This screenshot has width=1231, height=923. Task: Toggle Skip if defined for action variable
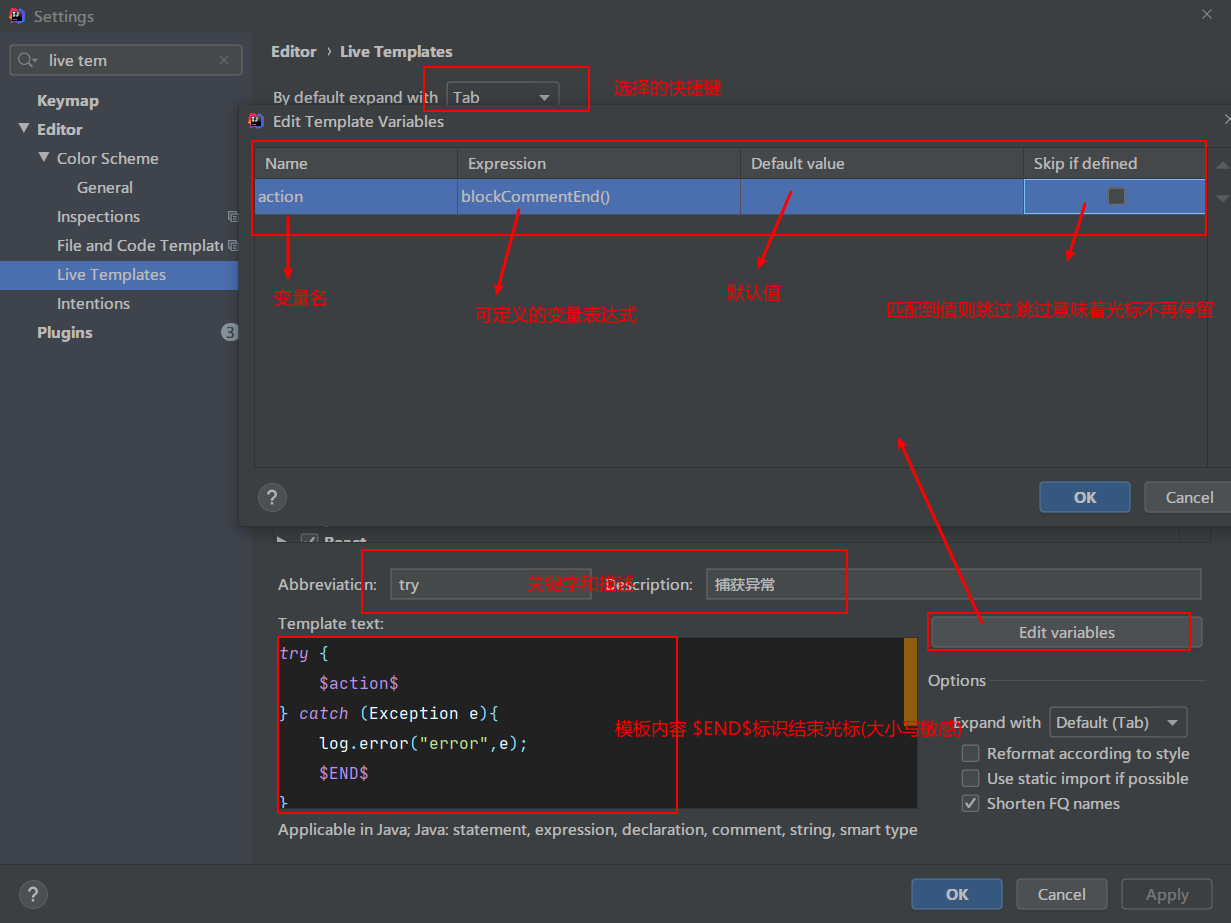1116,196
